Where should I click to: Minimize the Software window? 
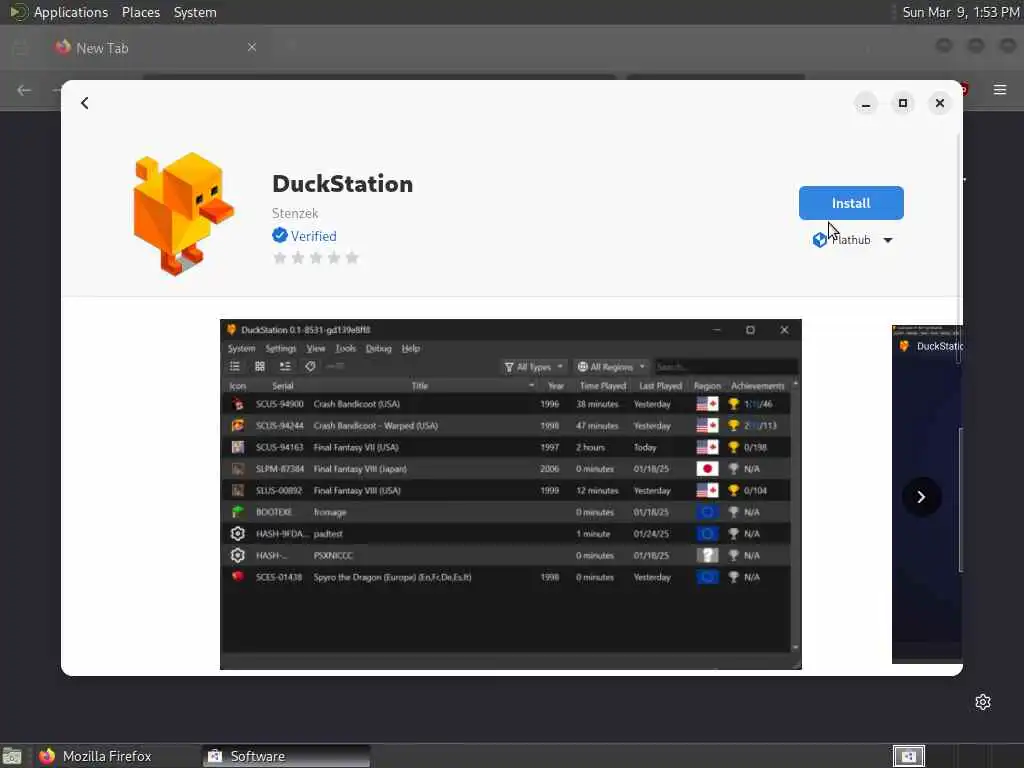(x=866, y=103)
